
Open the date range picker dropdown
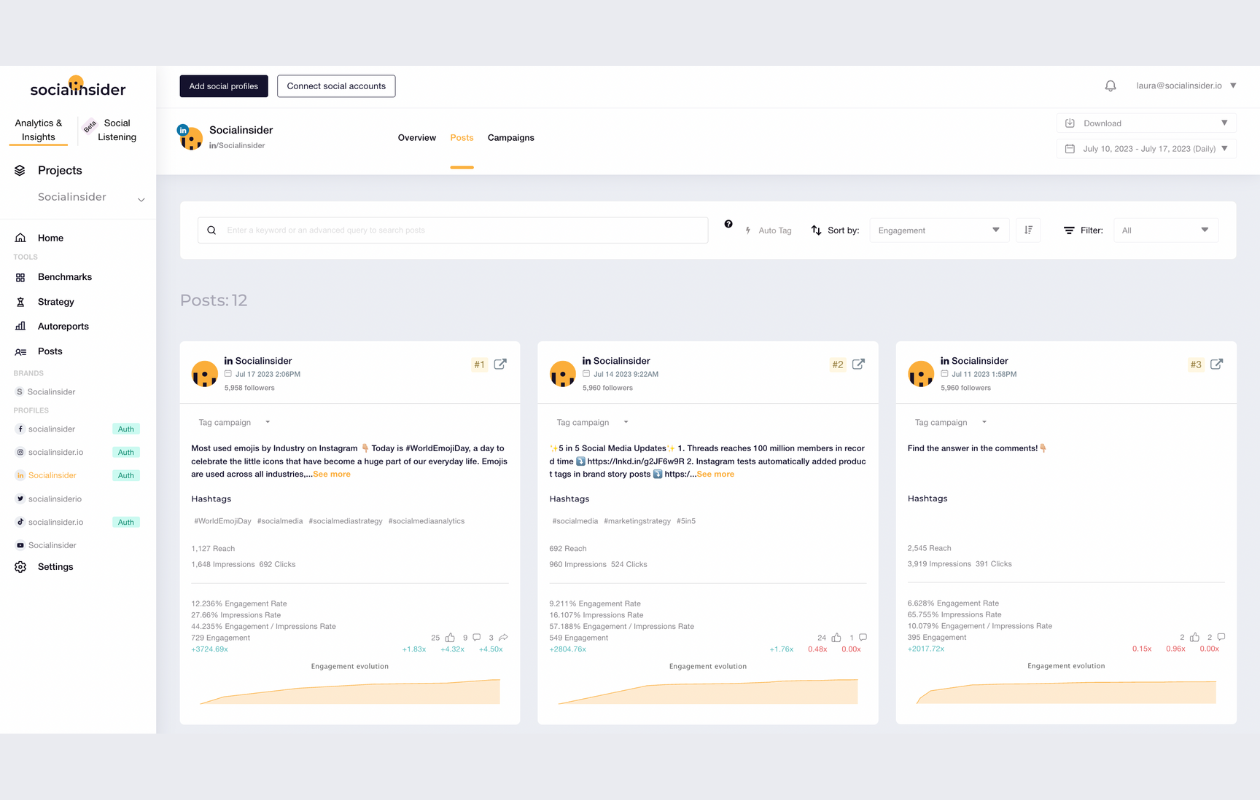[1146, 148]
